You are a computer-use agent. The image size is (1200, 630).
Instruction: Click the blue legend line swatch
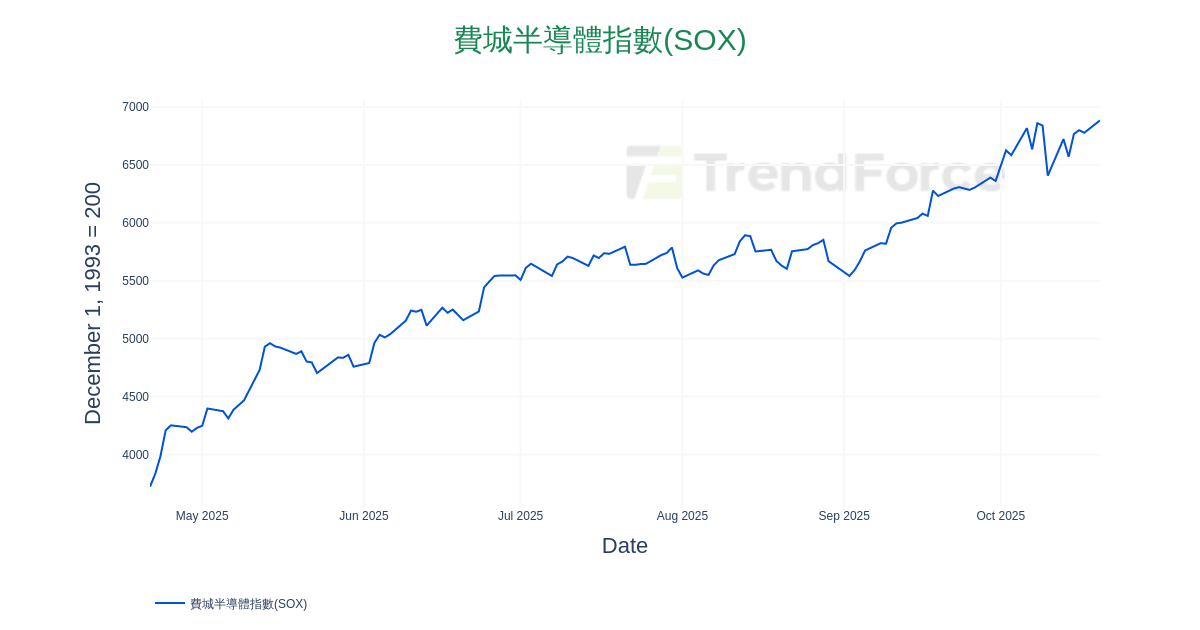(170, 603)
